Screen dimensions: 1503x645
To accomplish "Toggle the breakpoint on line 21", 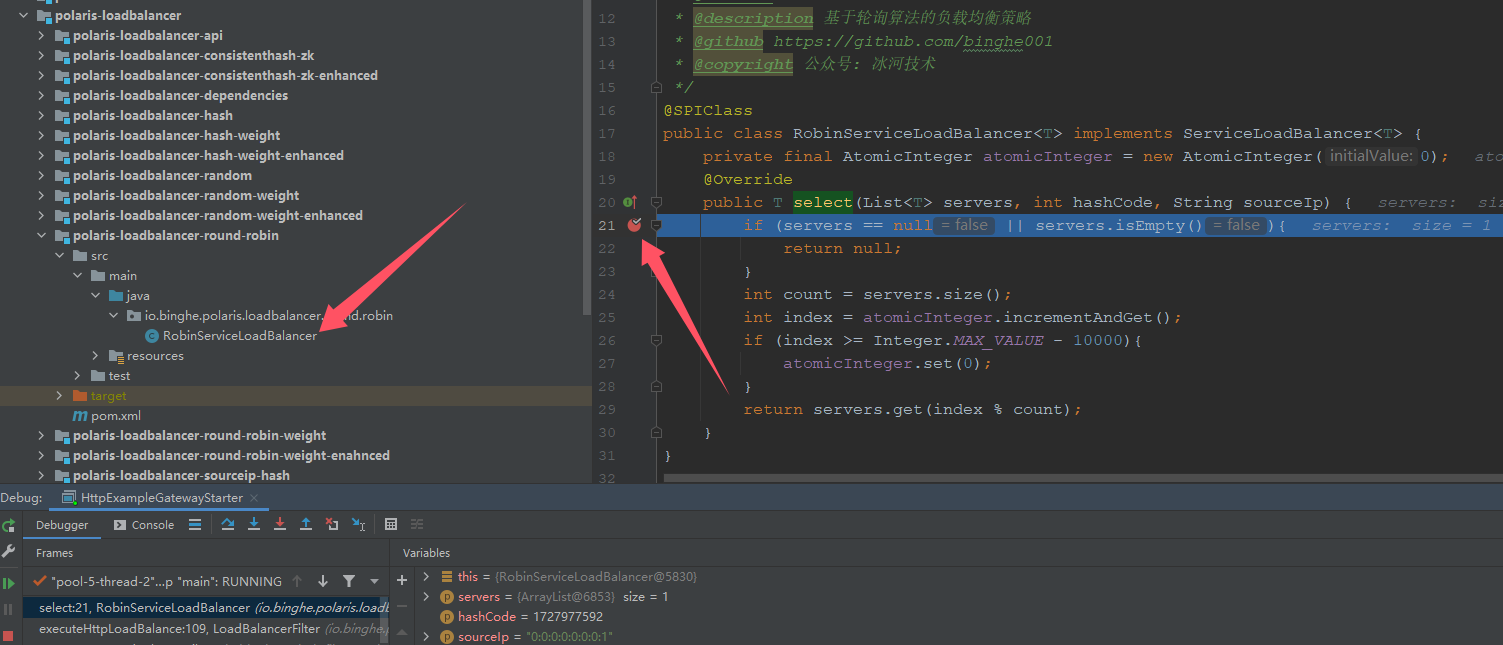I will click(634, 225).
